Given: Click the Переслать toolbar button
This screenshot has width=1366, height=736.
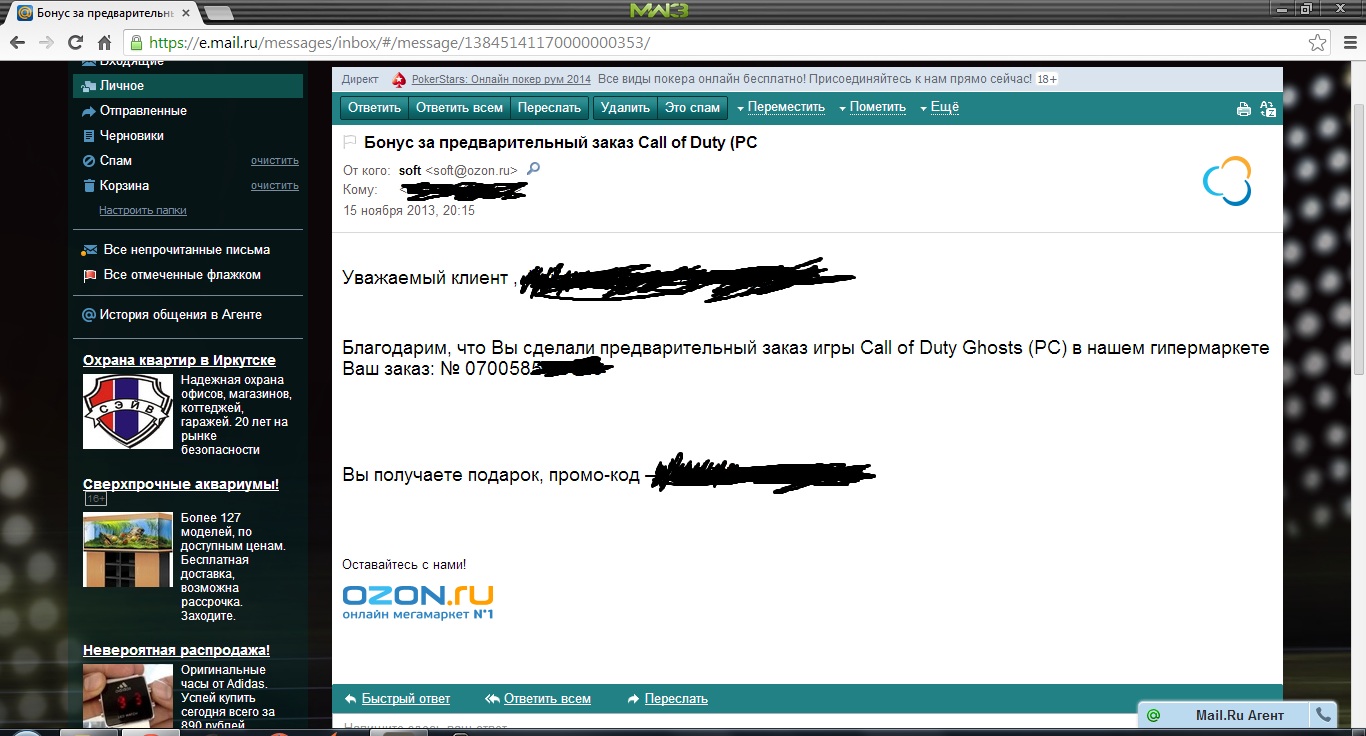Looking at the screenshot, I should coord(550,108).
